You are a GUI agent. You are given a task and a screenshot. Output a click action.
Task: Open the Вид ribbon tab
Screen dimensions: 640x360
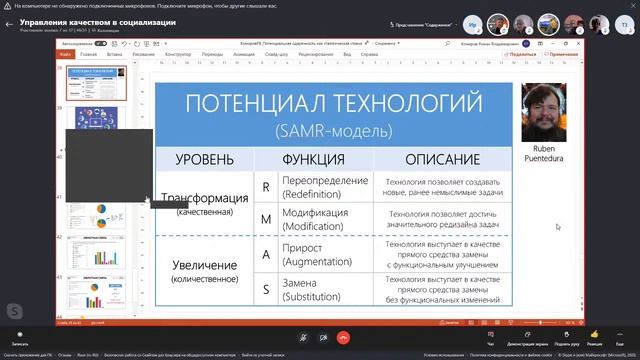(x=347, y=54)
